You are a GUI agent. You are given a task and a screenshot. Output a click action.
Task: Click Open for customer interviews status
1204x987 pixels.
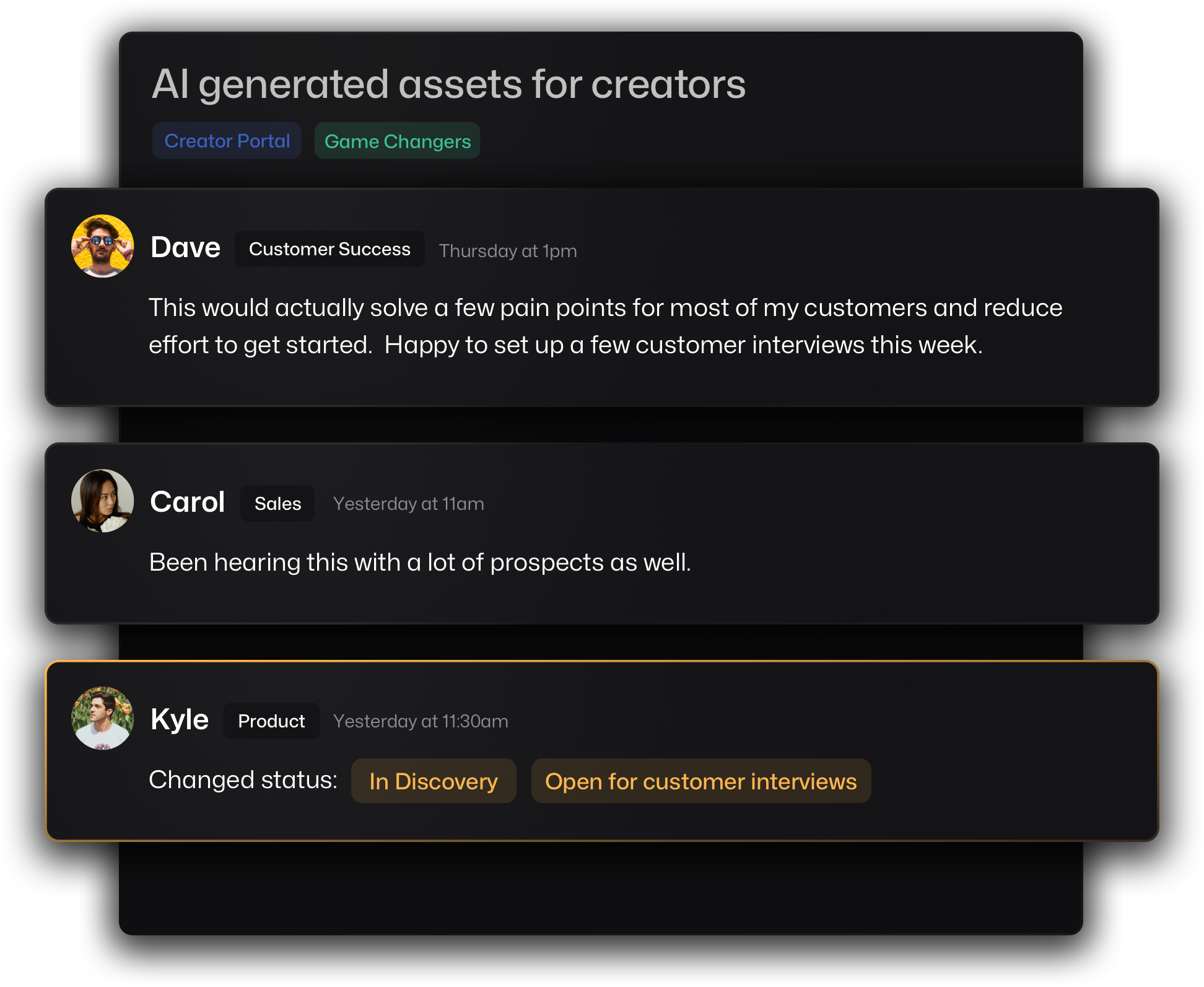701,781
